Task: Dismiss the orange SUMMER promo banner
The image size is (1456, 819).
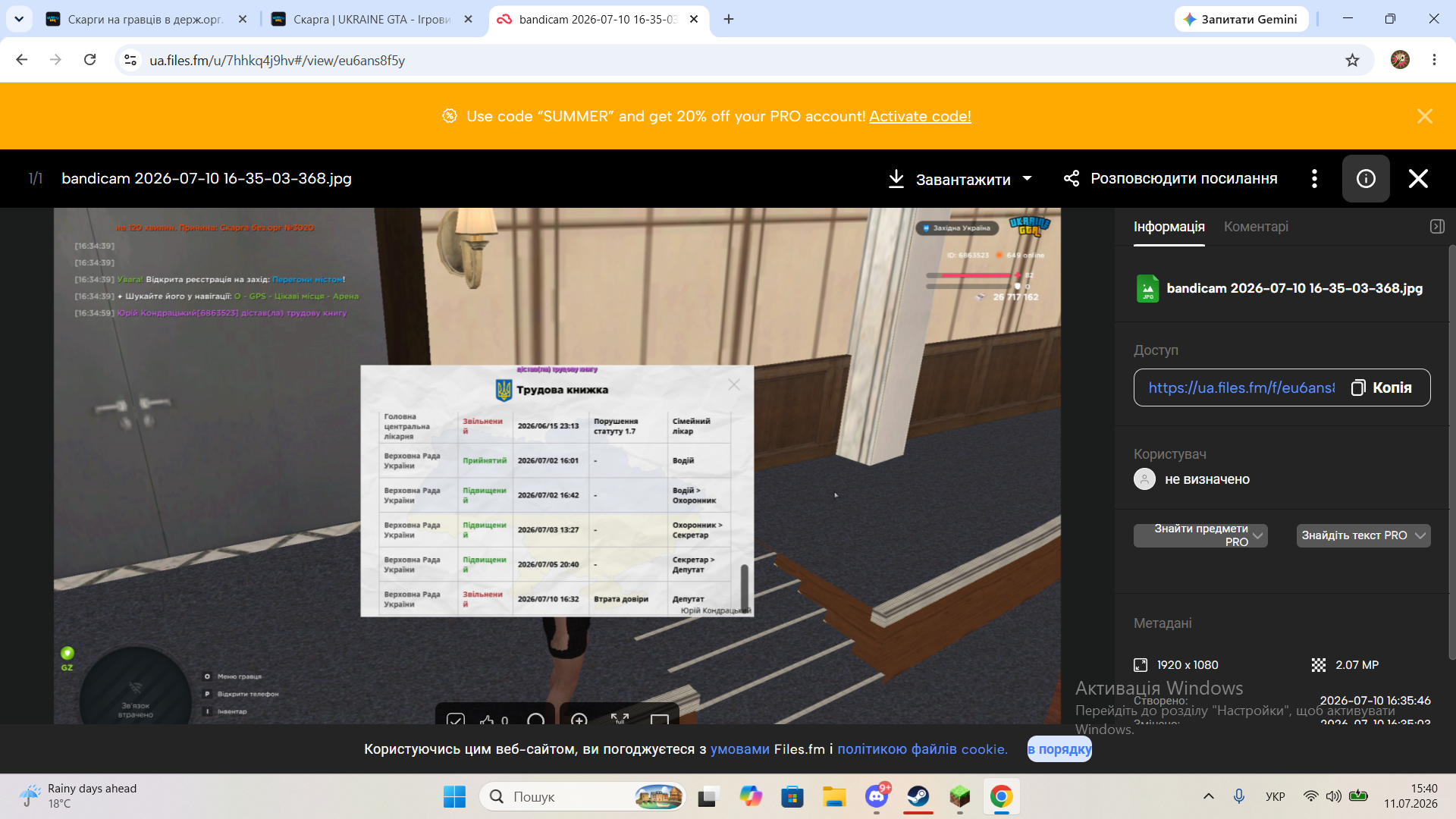Action: [x=1425, y=116]
